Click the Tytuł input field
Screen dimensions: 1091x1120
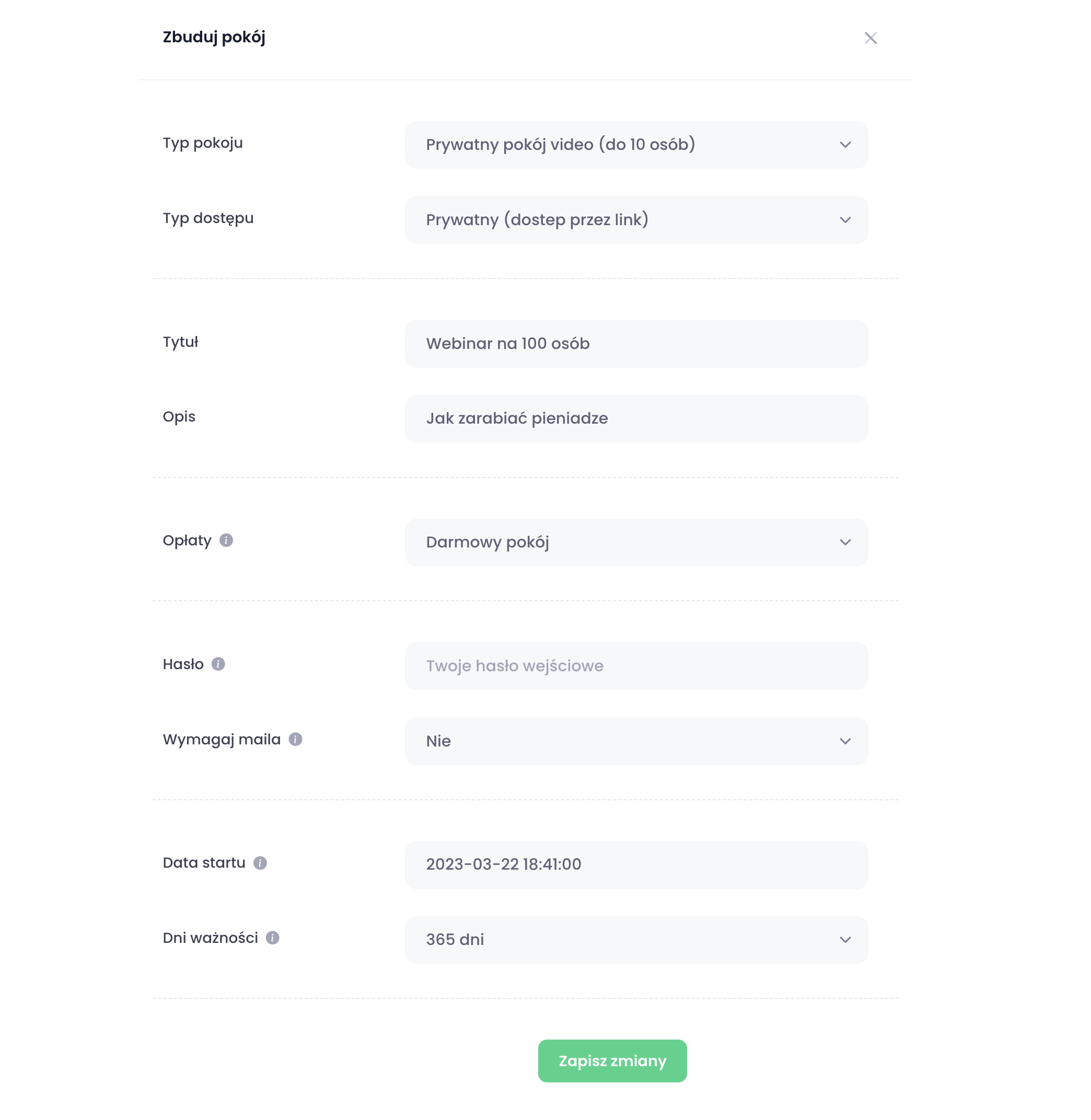[636, 344]
